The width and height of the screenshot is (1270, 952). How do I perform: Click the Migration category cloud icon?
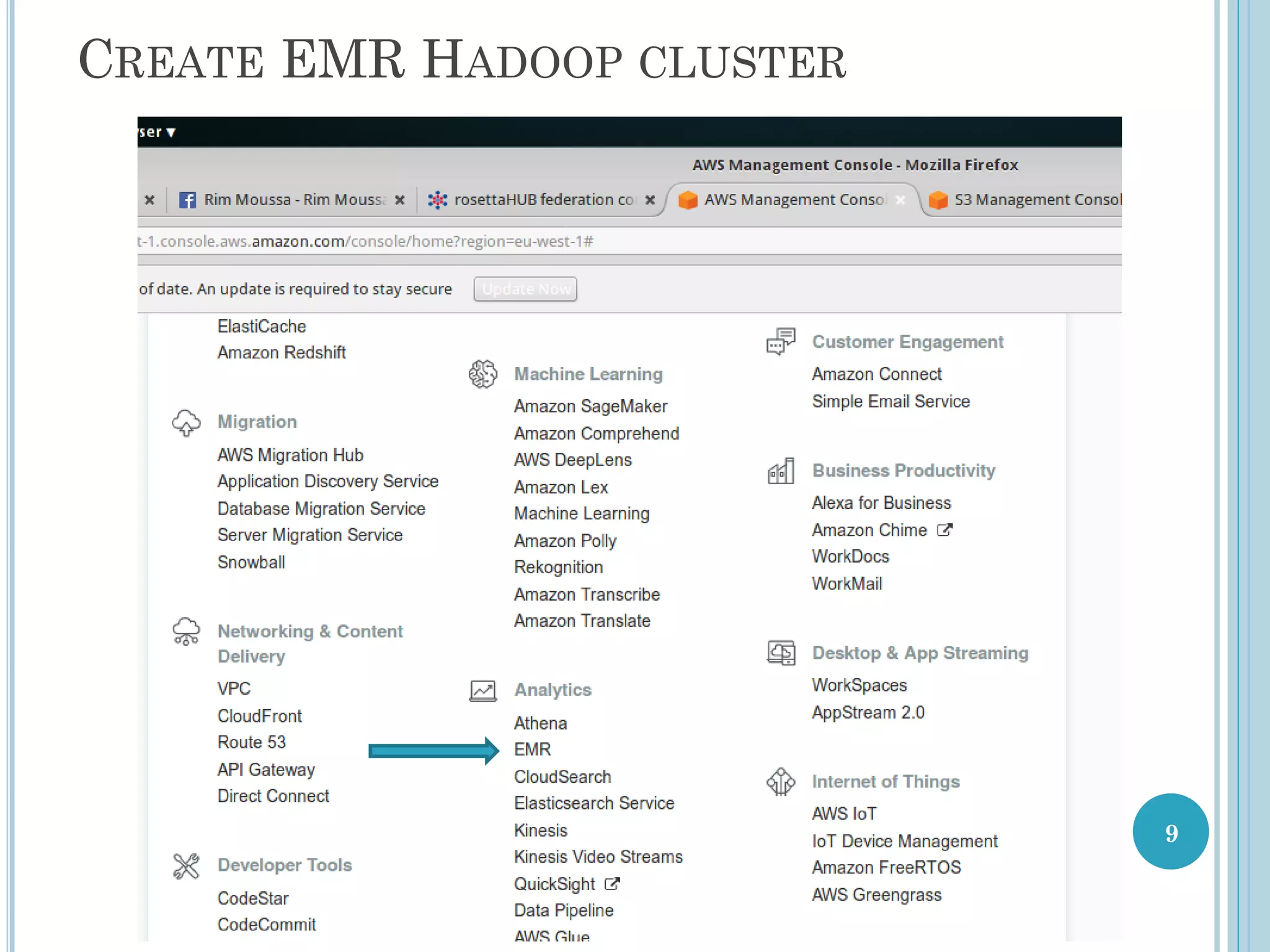pyautogui.click(x=186, y=423)
